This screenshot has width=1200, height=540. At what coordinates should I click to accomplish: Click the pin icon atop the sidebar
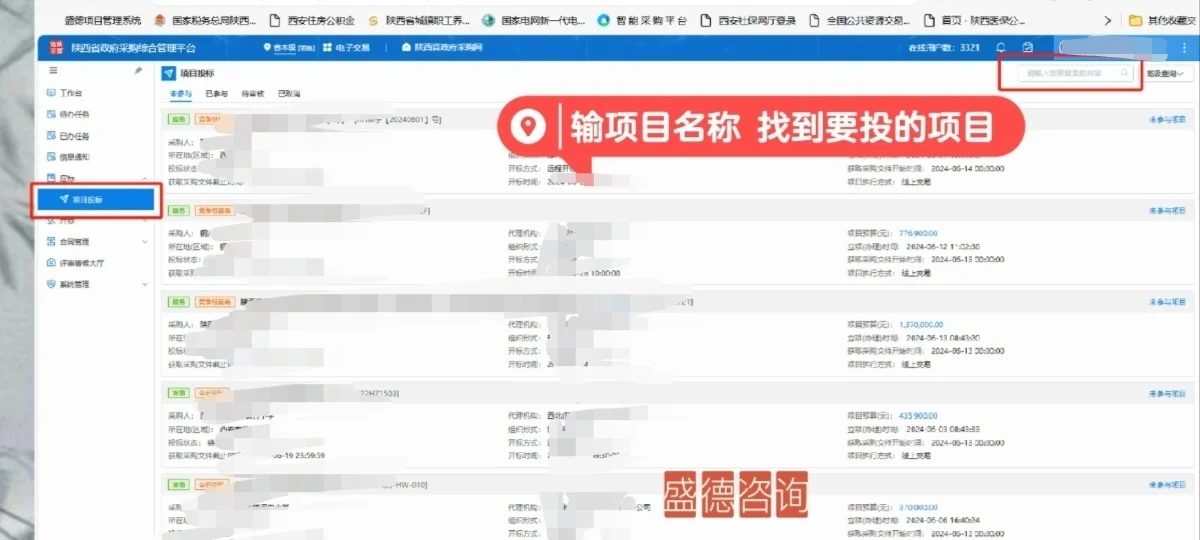pos(138,71)
